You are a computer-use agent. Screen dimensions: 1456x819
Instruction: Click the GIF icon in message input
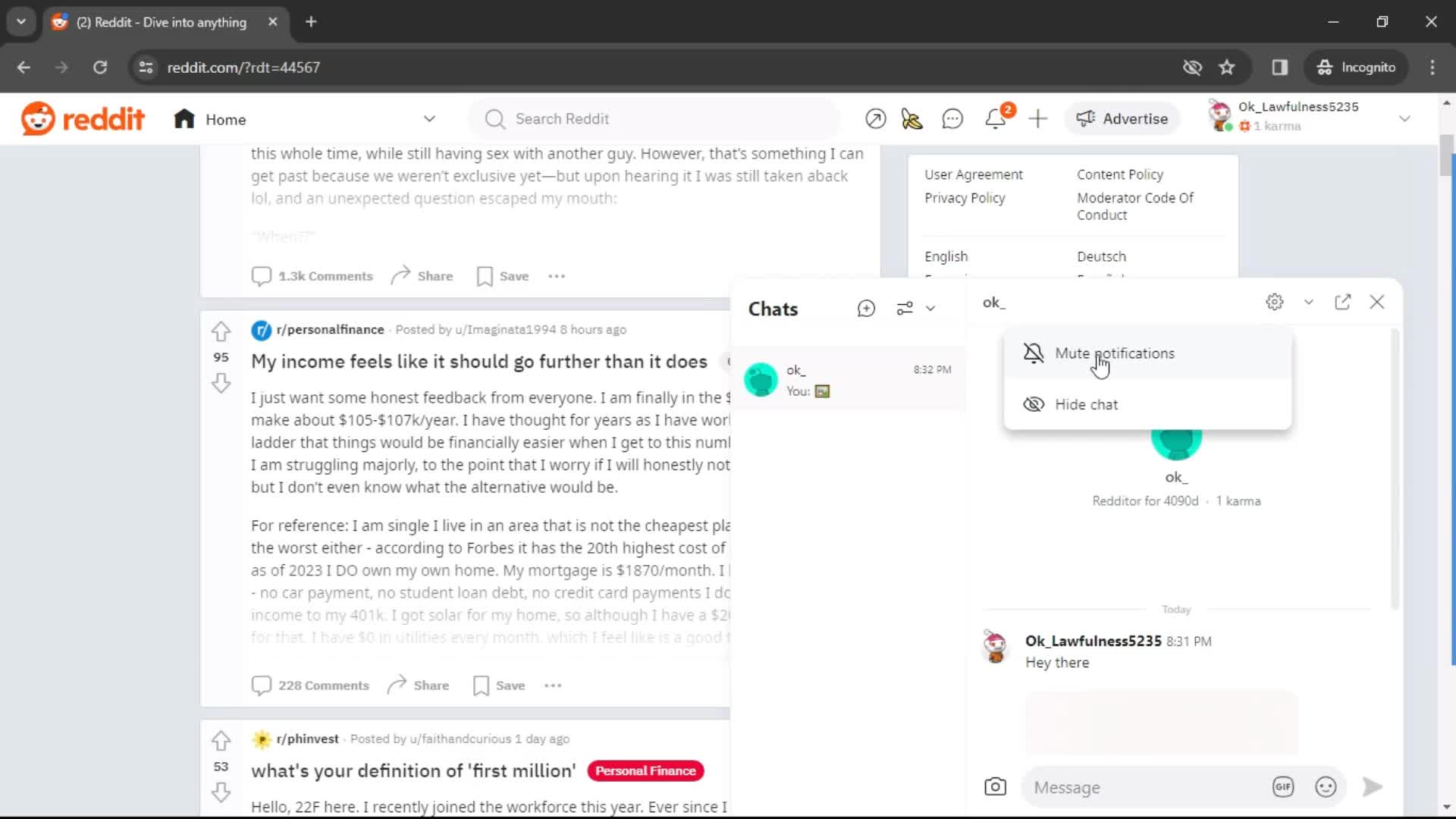click(x=1285, y=788)
